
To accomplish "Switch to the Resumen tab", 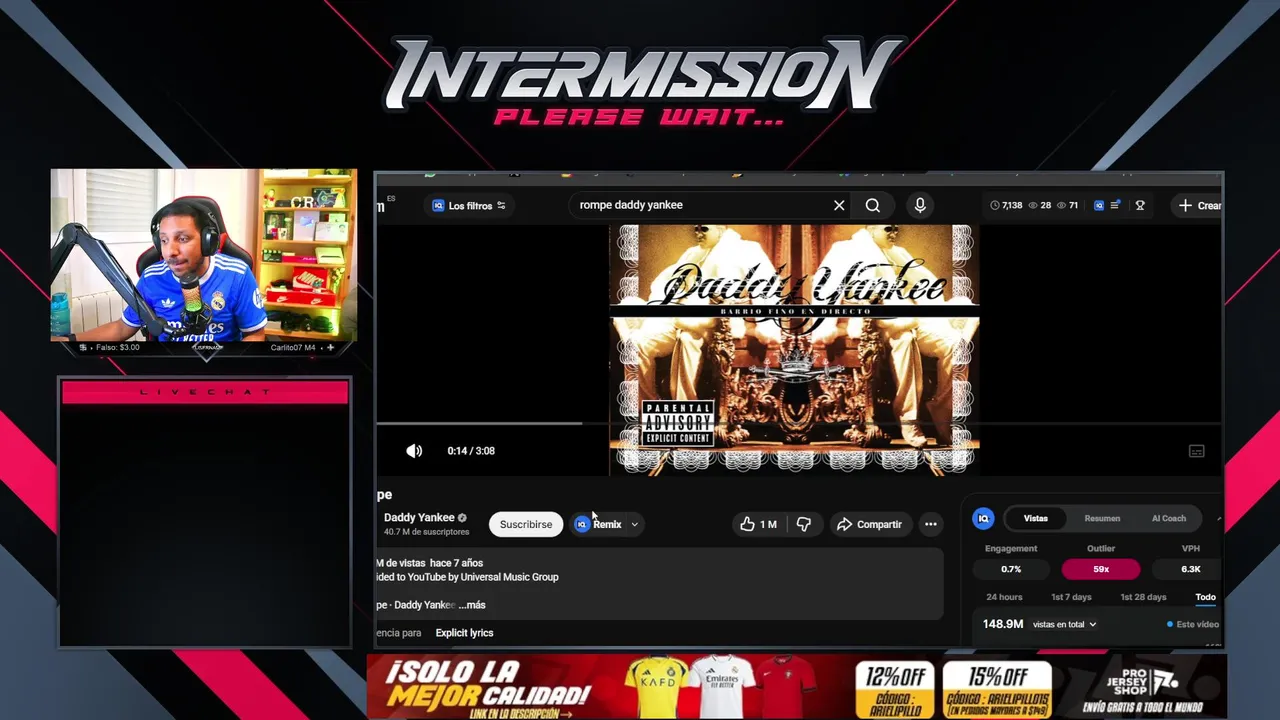I will (1102, 518).
